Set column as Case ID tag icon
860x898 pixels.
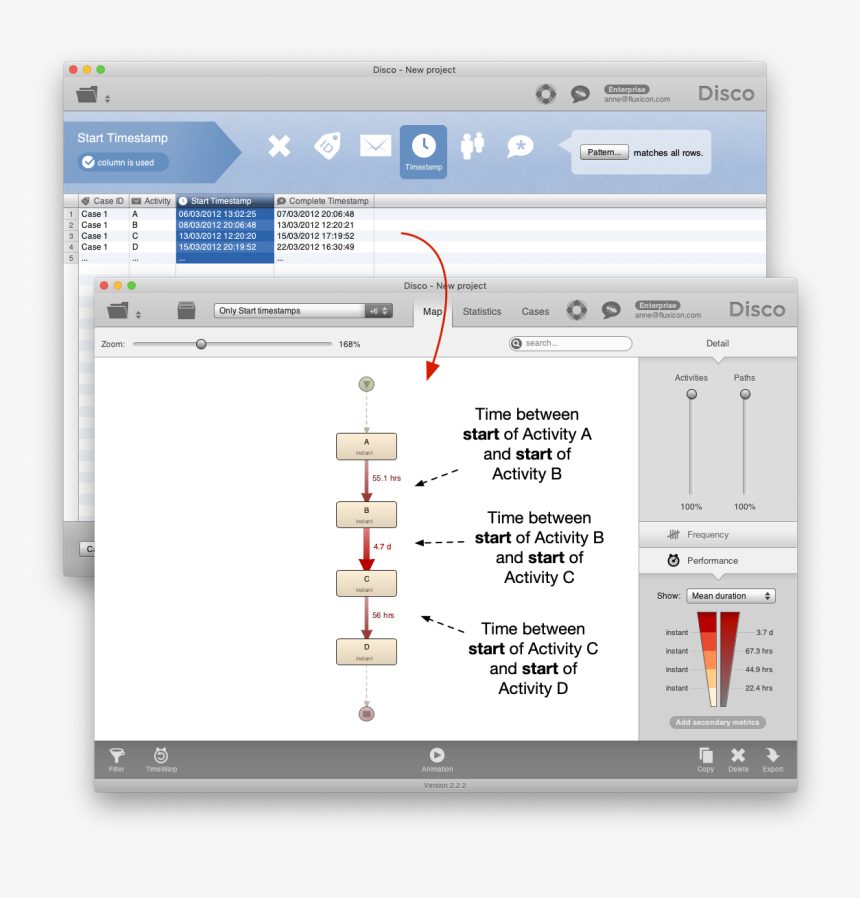[x=328, y=145]
